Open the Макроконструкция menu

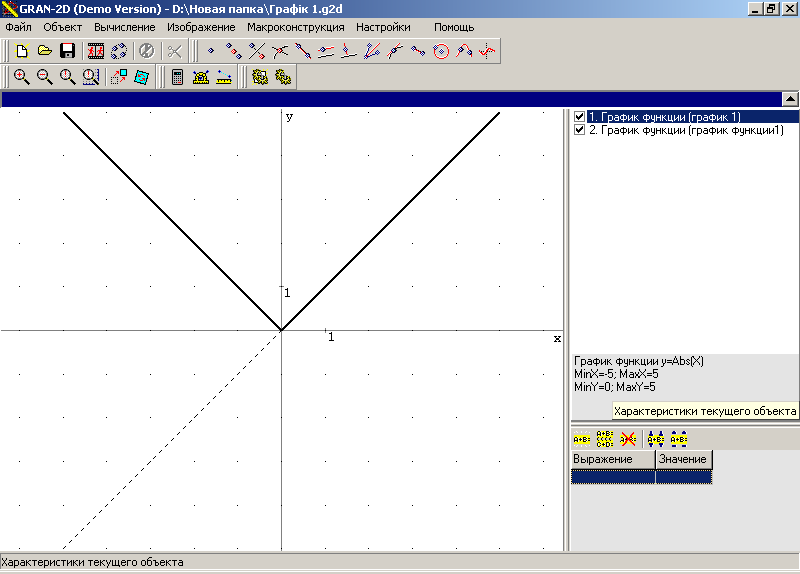pos(295,27)
